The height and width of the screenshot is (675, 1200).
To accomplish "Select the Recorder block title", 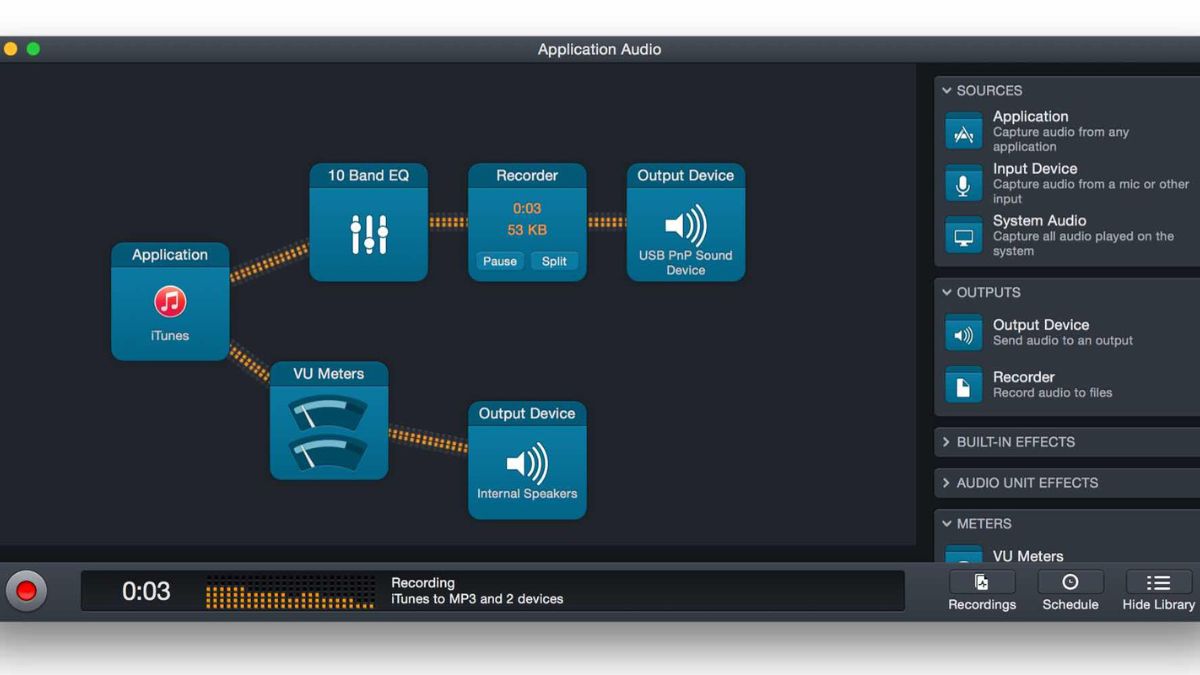I will click(x=527, y=175).
